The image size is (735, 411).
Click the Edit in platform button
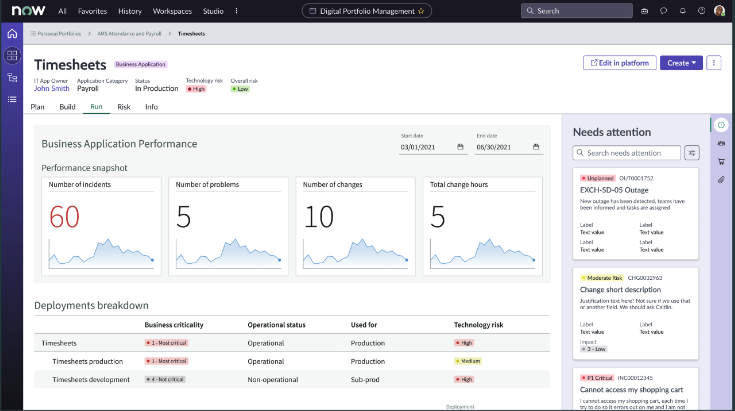pos(619,62)
